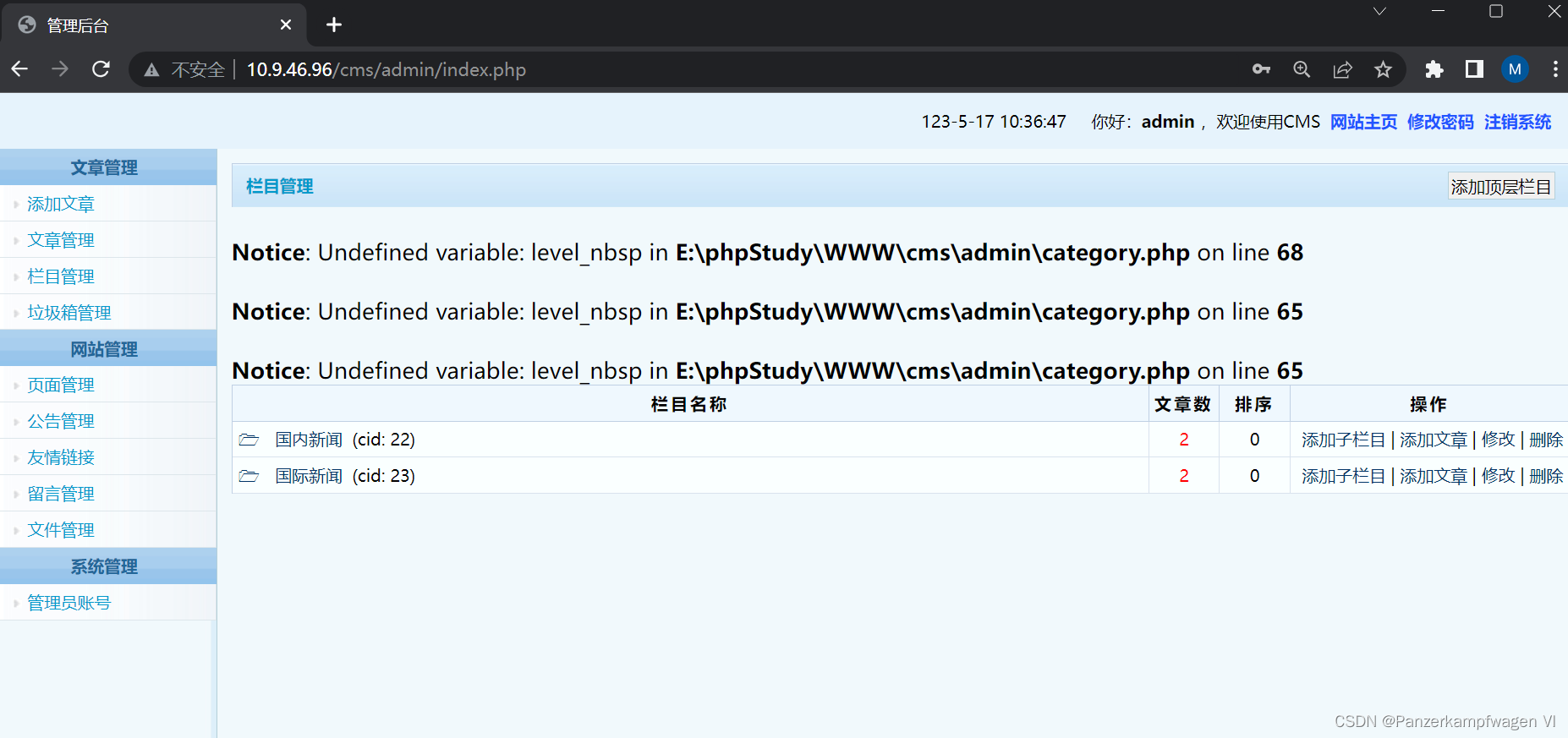The height and width of the screenshot is (738, 1568).
Task: Open 公告管理 in the sidebar
Action: 61,421
